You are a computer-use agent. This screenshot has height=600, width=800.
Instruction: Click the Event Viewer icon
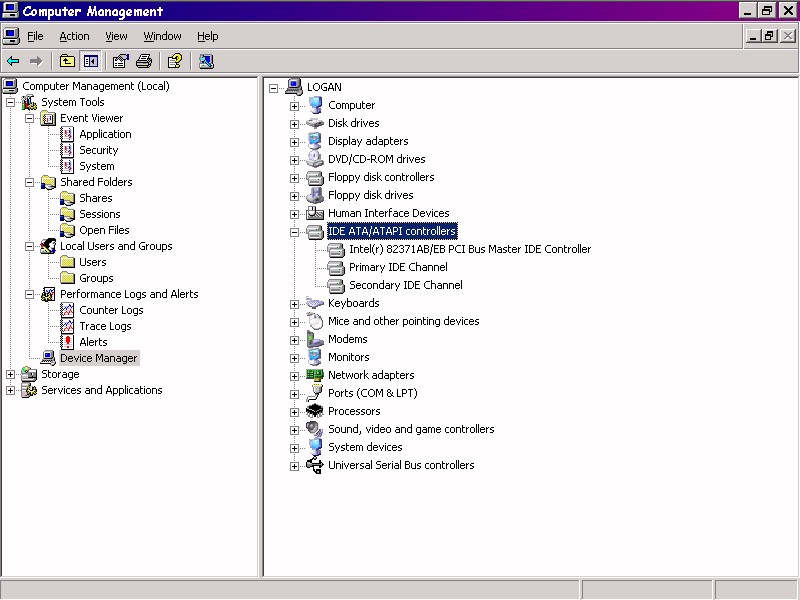point(48,118)
